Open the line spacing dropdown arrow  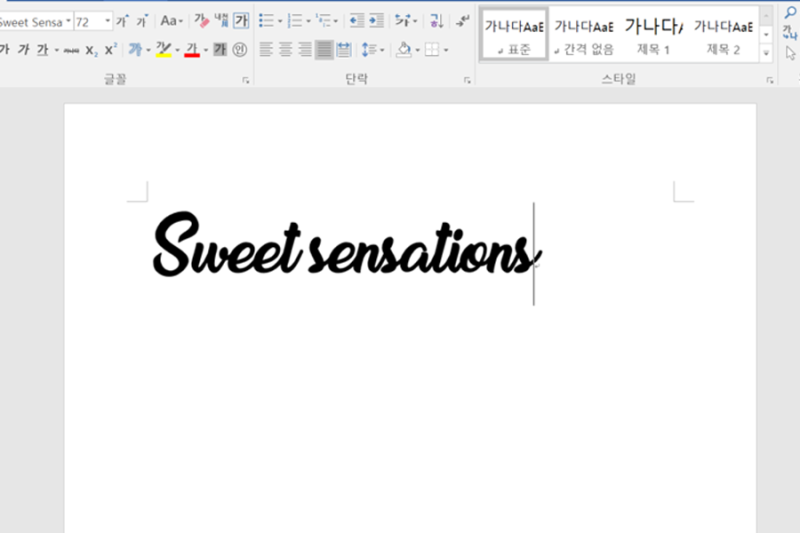382,50
